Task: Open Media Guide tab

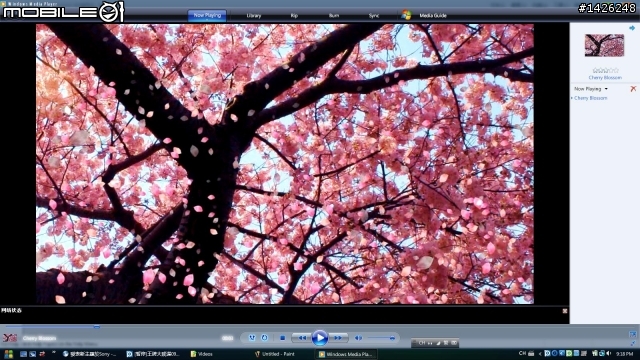Action: point(433,16)
